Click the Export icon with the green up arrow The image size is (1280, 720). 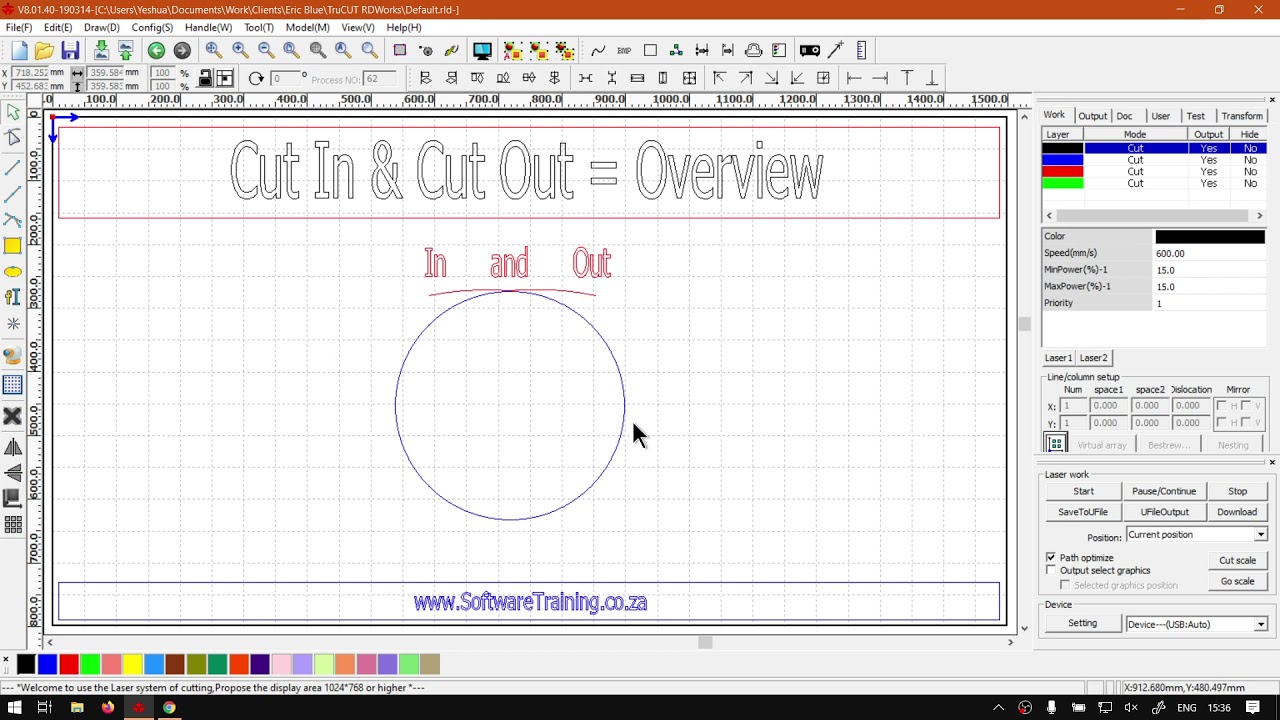pos(126,51)
